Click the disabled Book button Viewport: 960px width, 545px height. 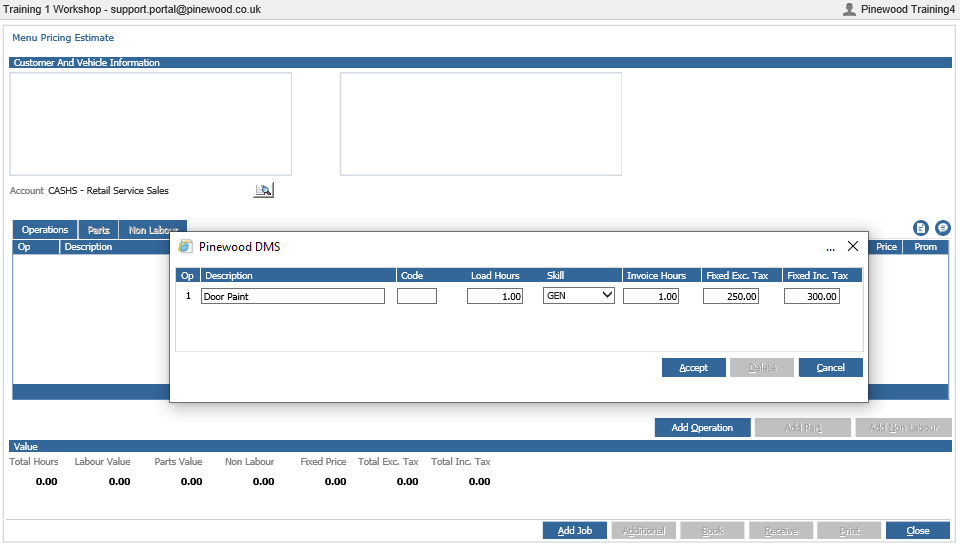(712, 531)
